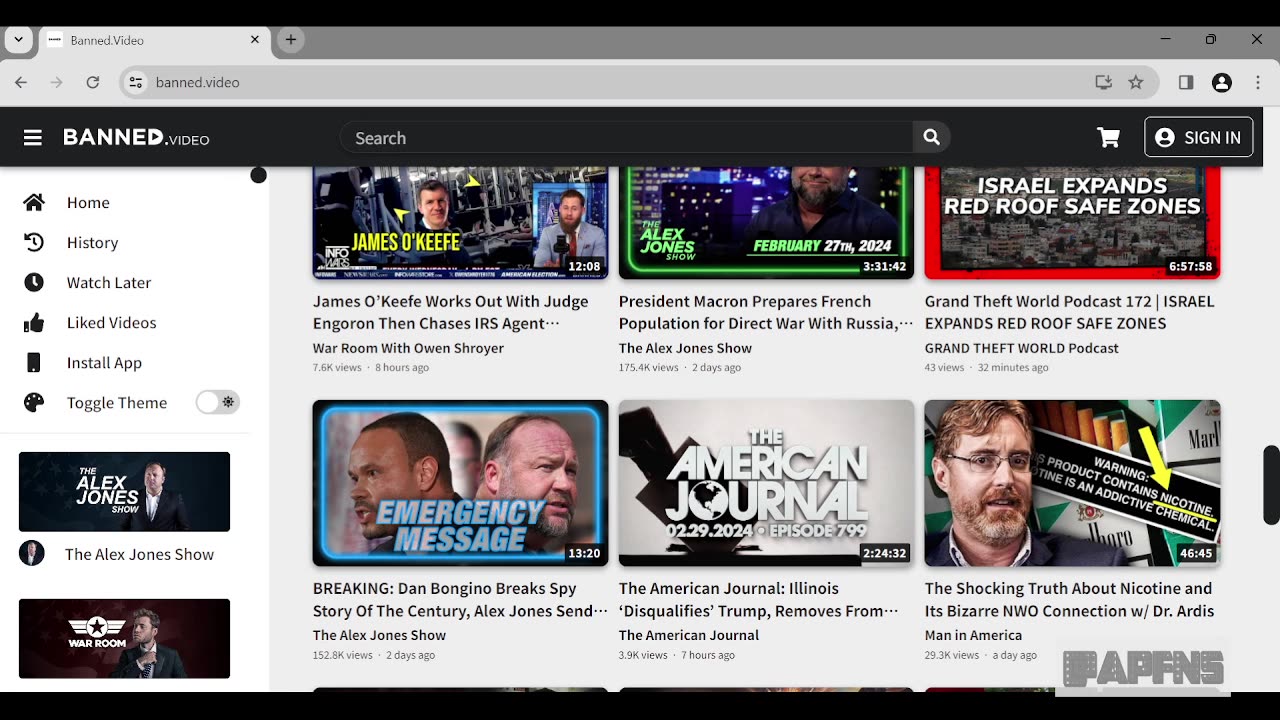Select the Banned.Video browser tab
Screen dimensions: 1280x720
155,40
